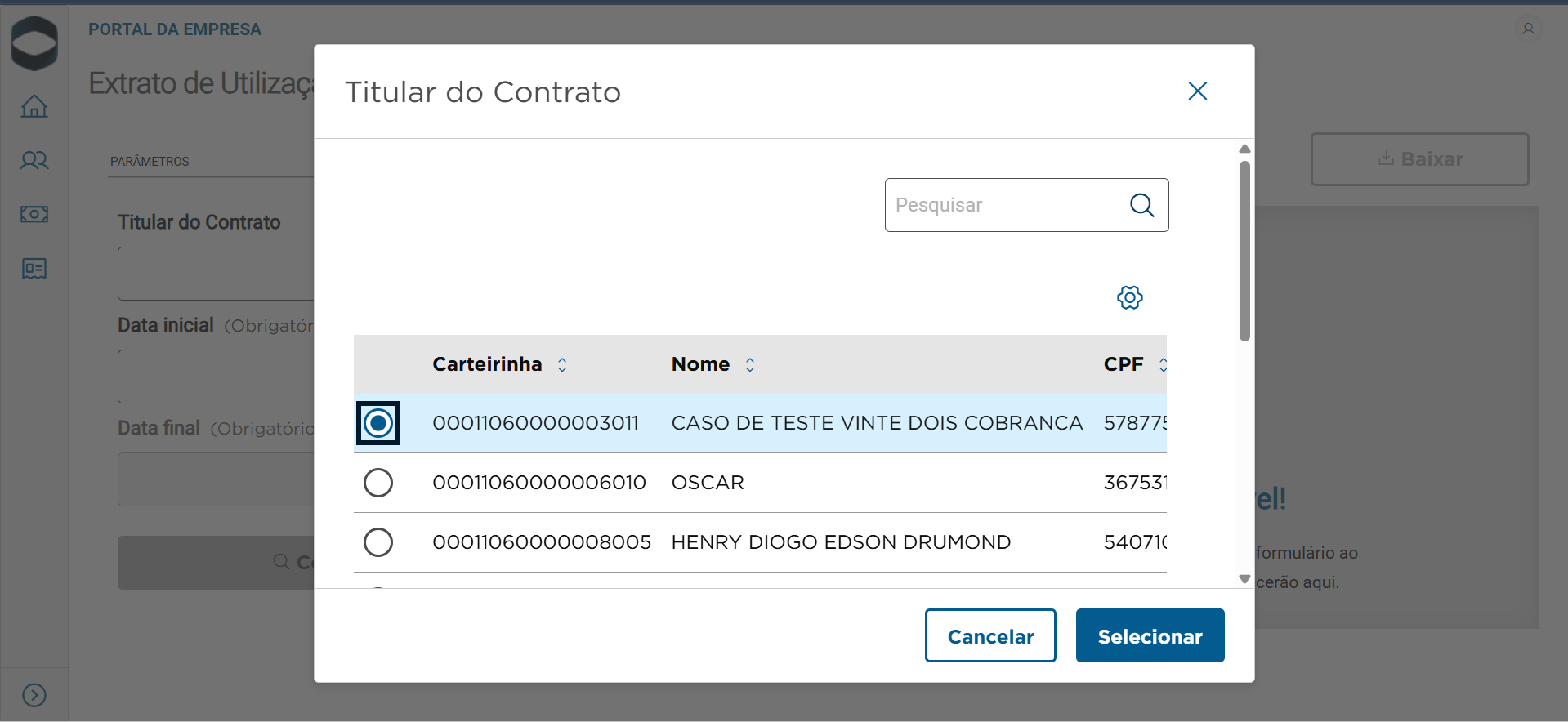
Task: Open the beneficiaries people icon
Action: click(x=34, y=160)
